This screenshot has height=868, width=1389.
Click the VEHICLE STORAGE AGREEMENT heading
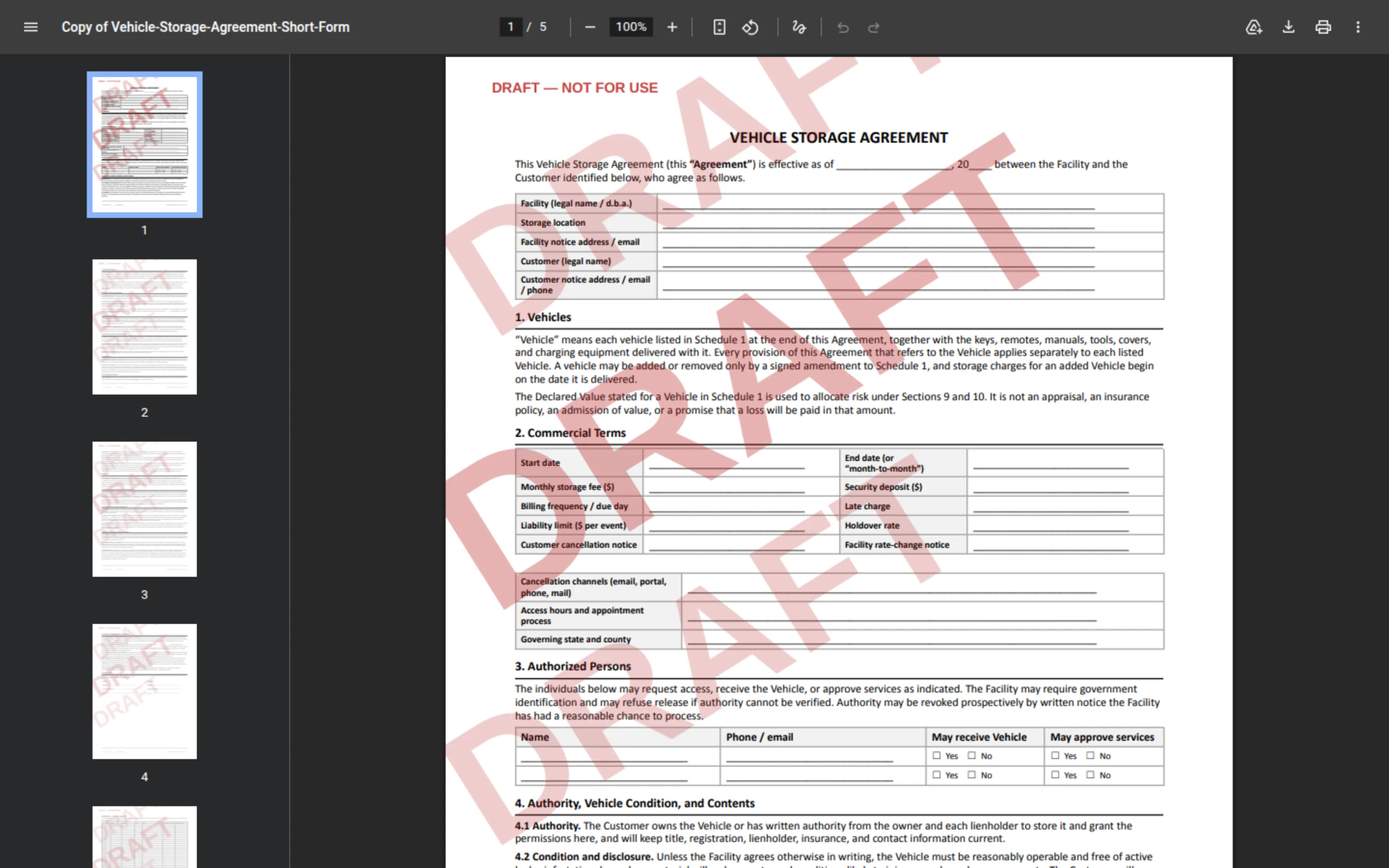839,138
